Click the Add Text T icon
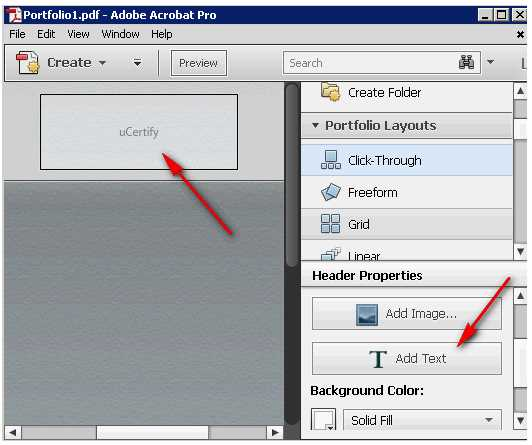Viewport: 532px width, 445px height. coord(378,359)
